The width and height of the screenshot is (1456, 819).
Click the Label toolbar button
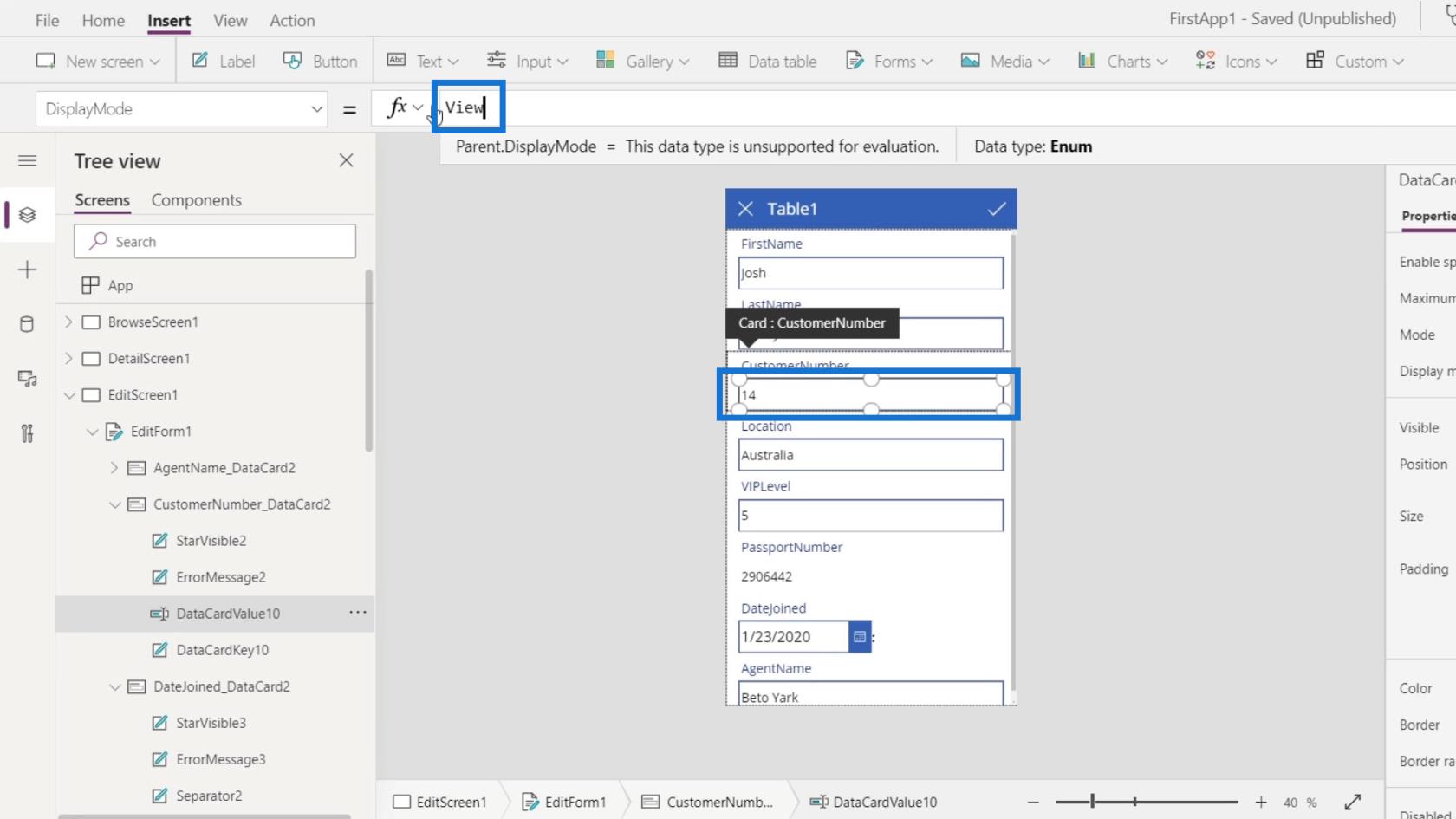tap(224, 61)
